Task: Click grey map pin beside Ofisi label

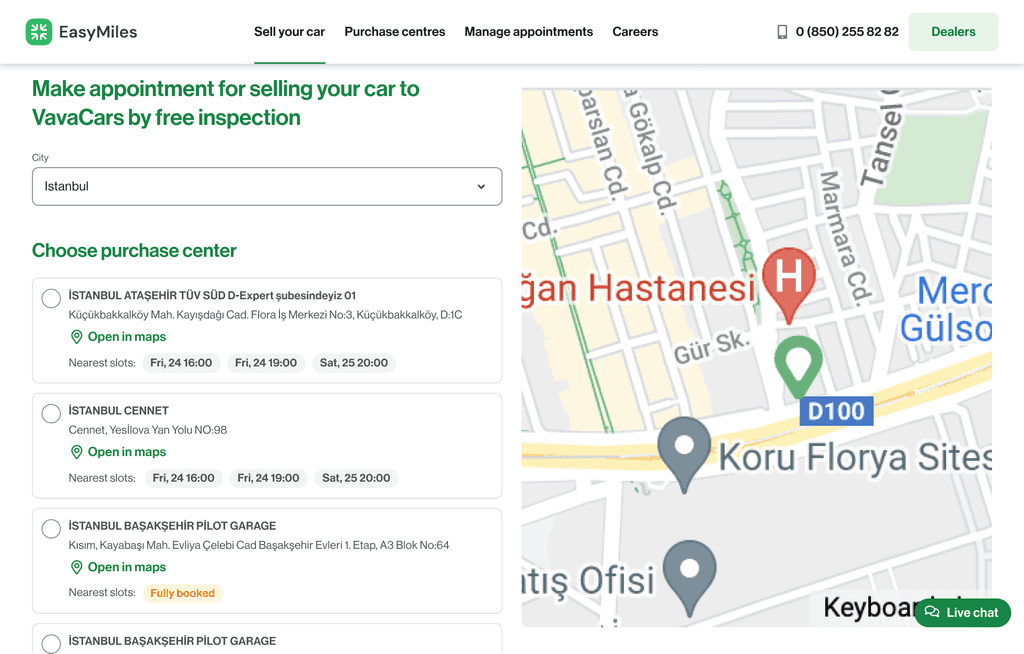Action: 690,578
